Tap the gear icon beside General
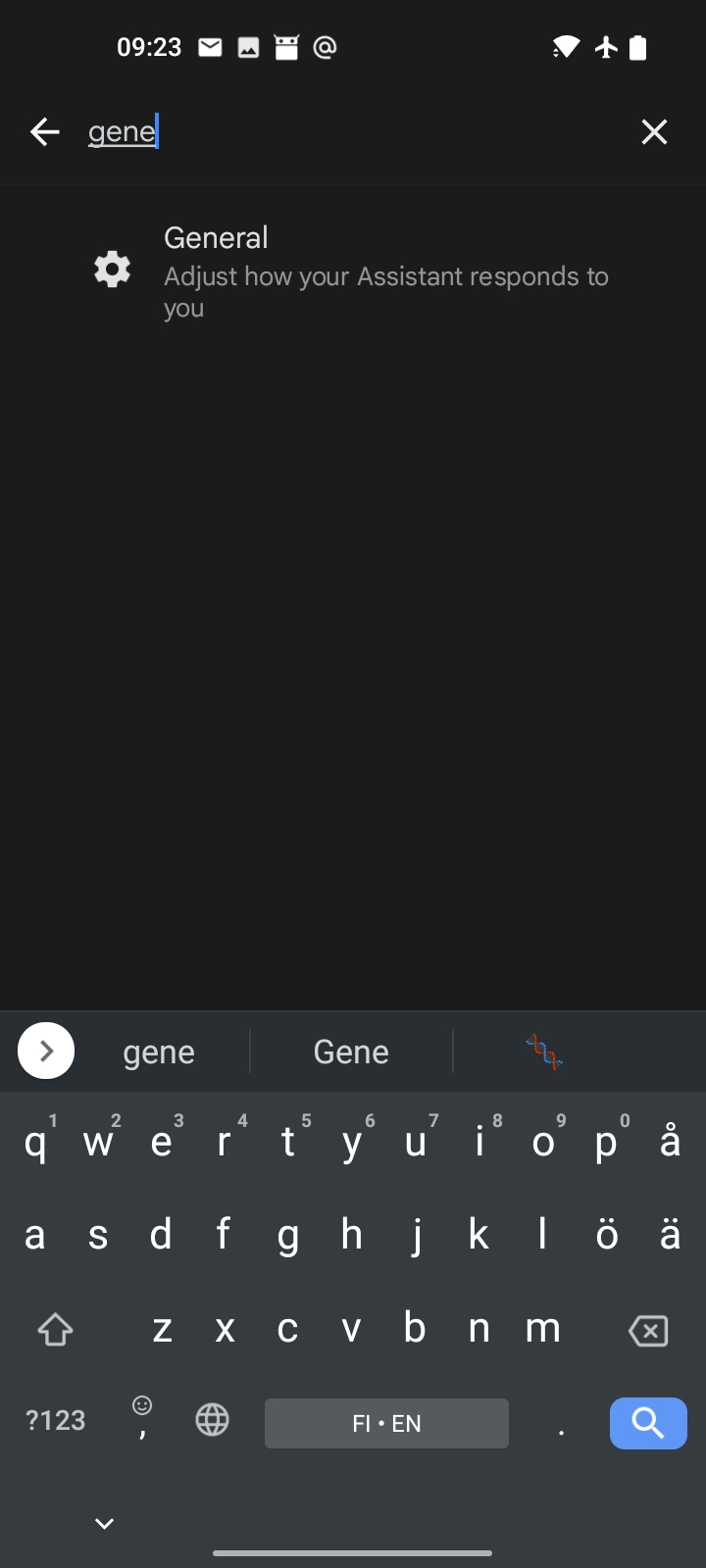 tap(113, 269)
